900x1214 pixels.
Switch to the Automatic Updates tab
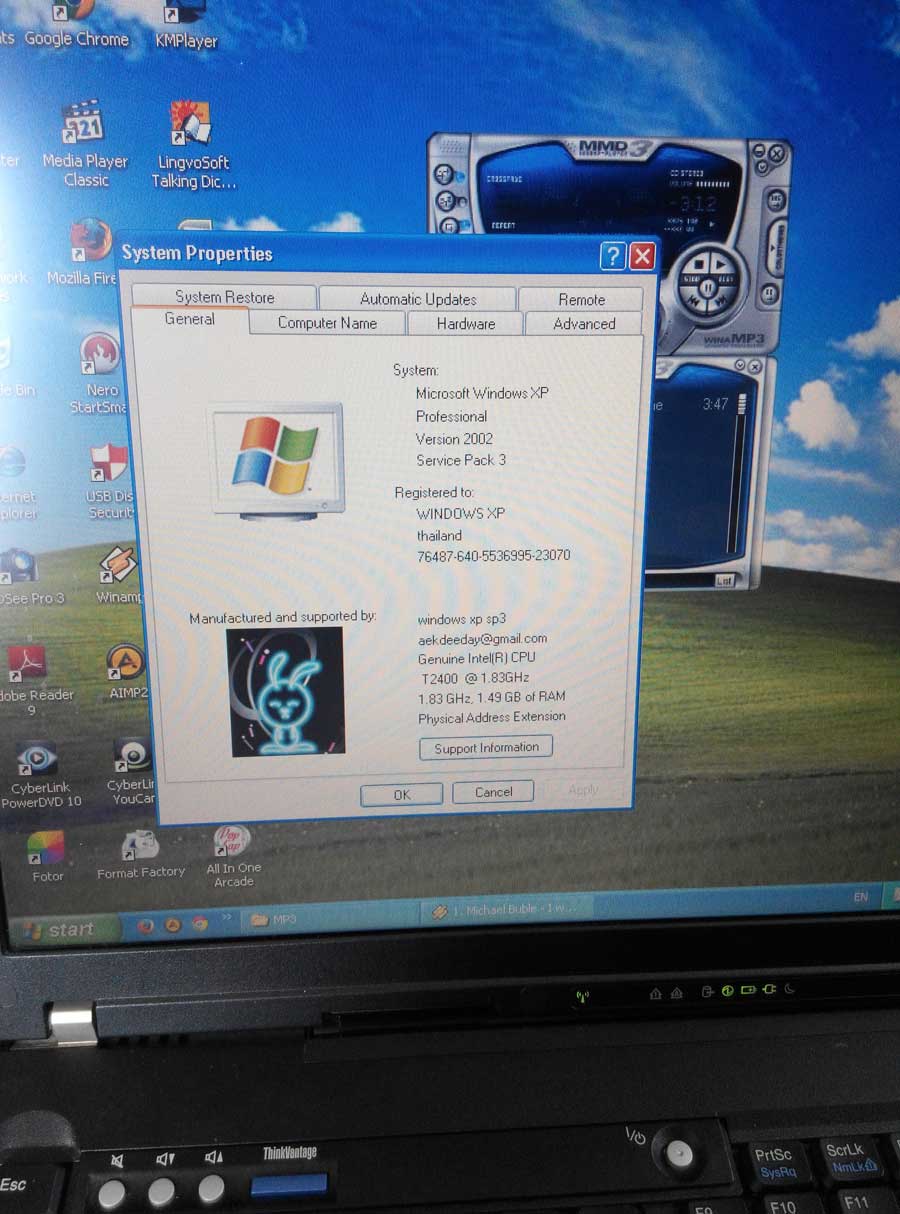tap(418, 299)
